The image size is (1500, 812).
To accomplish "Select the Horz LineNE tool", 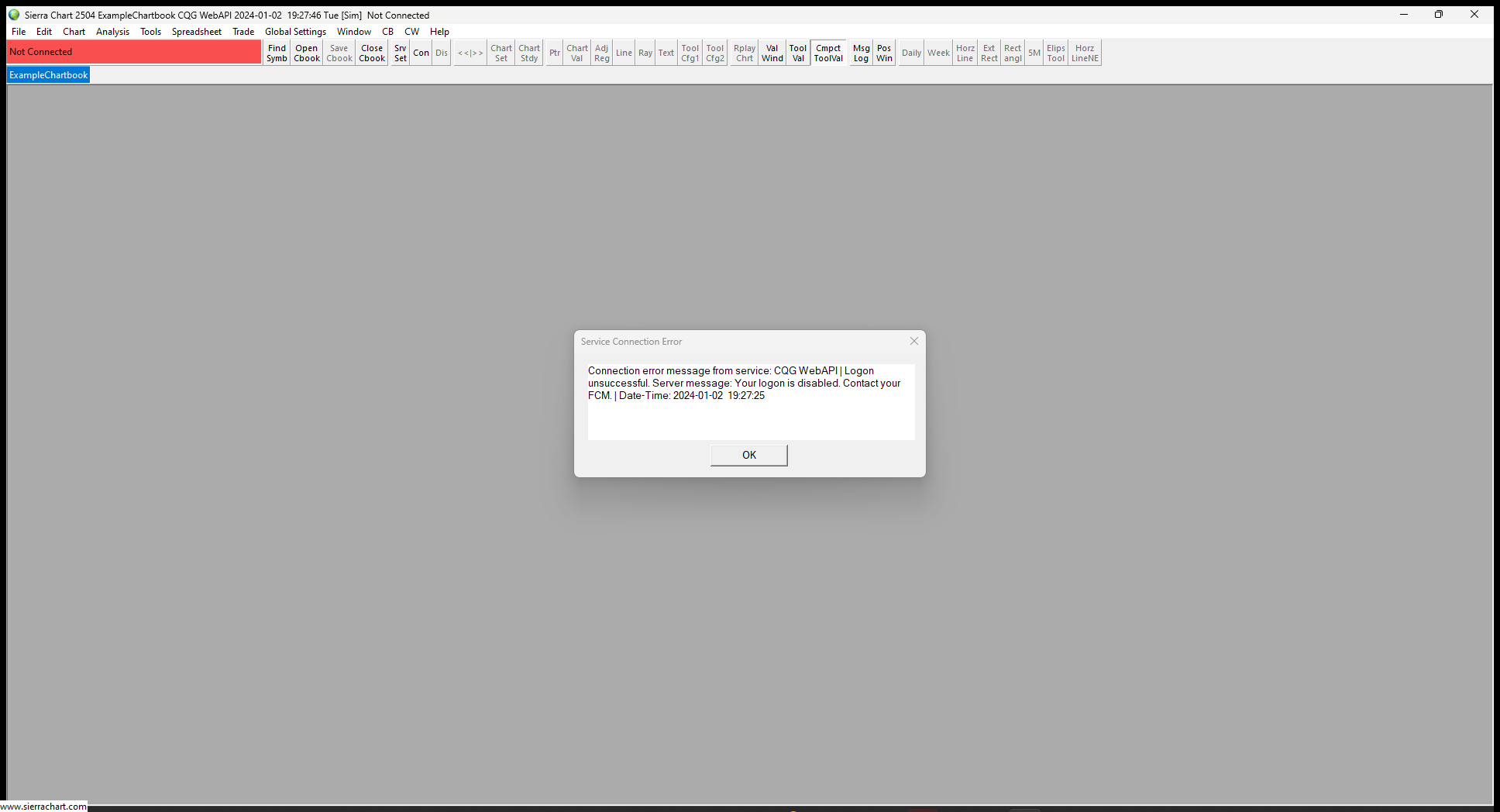I will [1085, 53].
